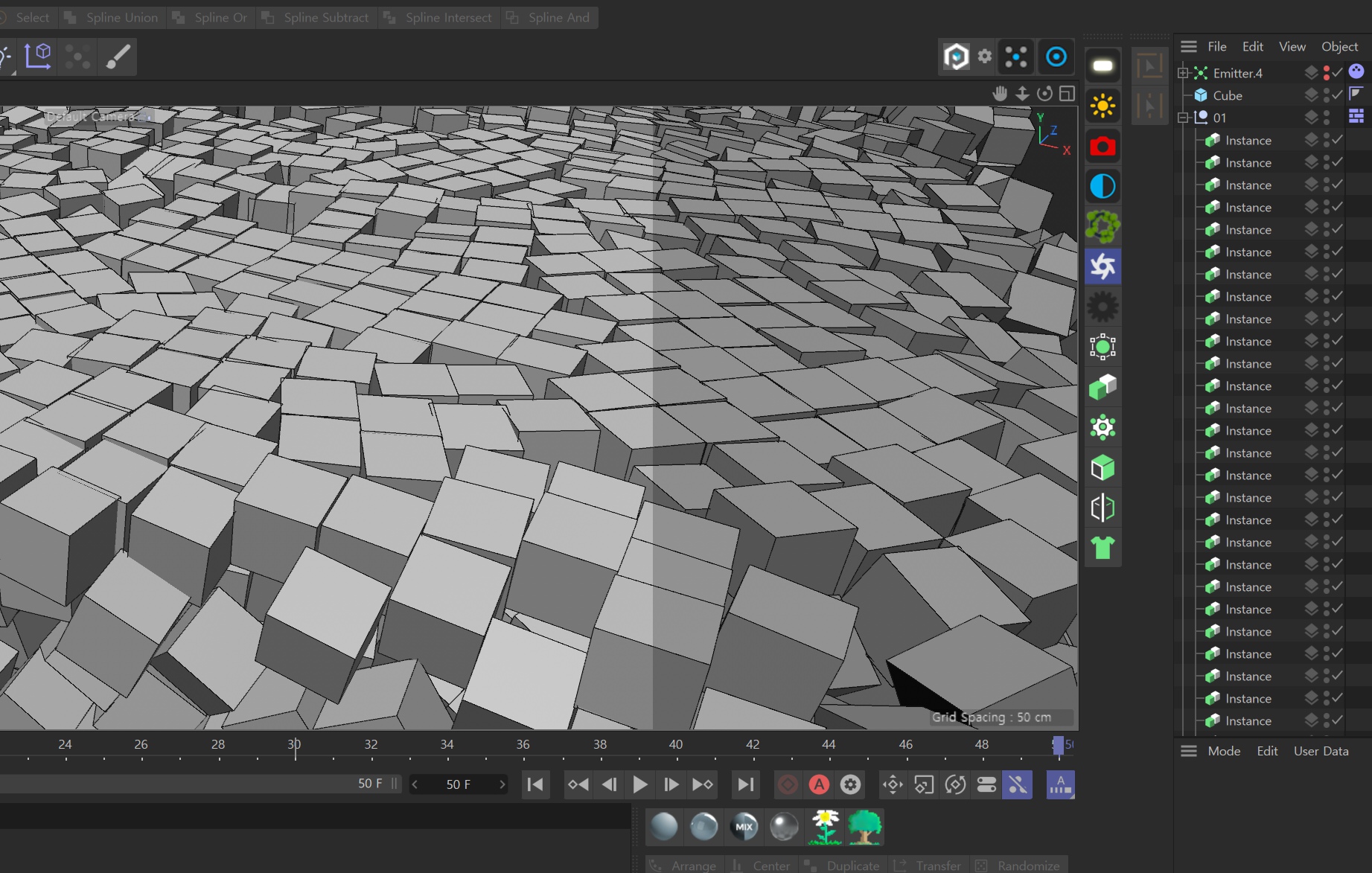Expand the Emitter.4 object hierarchy
The image size is (1372, 873).
click(1183, 73)
